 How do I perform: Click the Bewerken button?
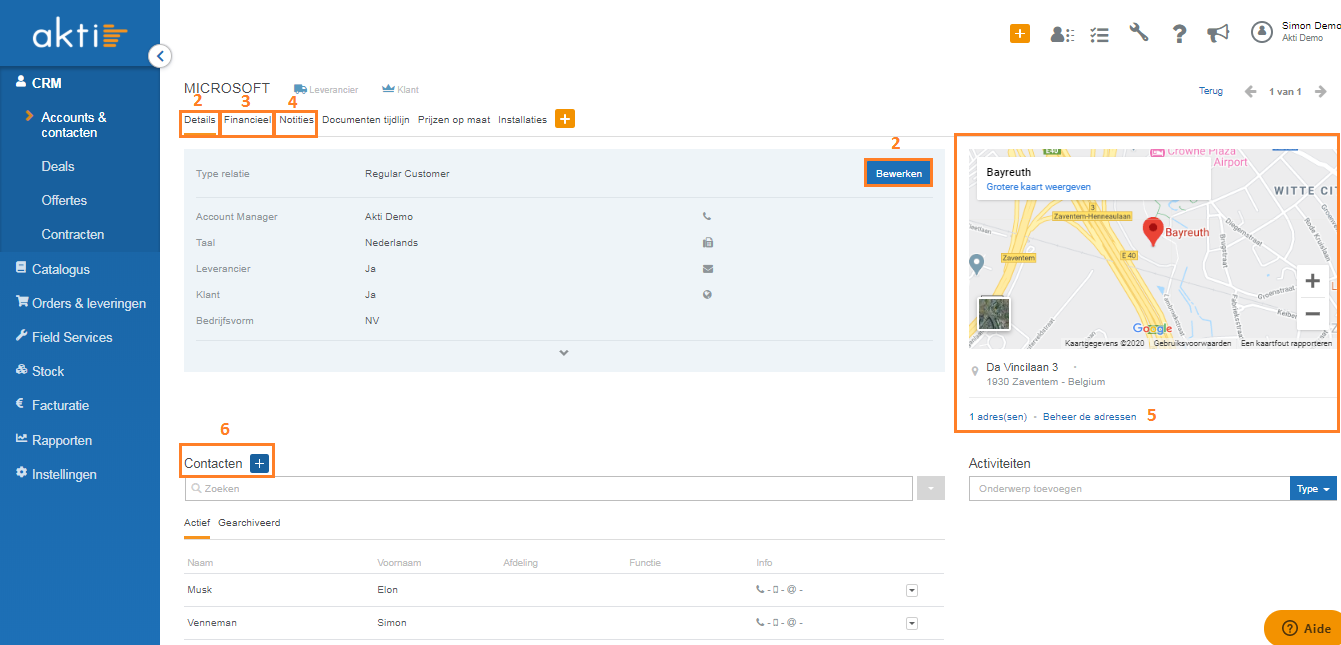click(899, 173)
